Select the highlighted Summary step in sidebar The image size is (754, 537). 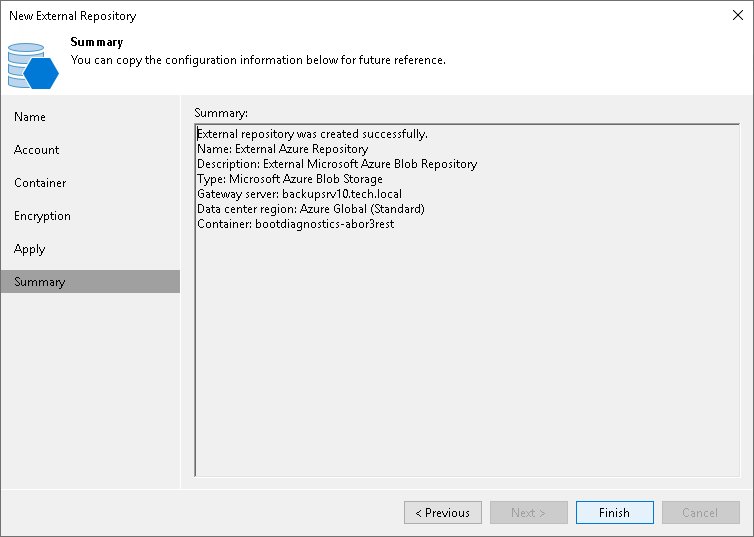click(40, 282)
